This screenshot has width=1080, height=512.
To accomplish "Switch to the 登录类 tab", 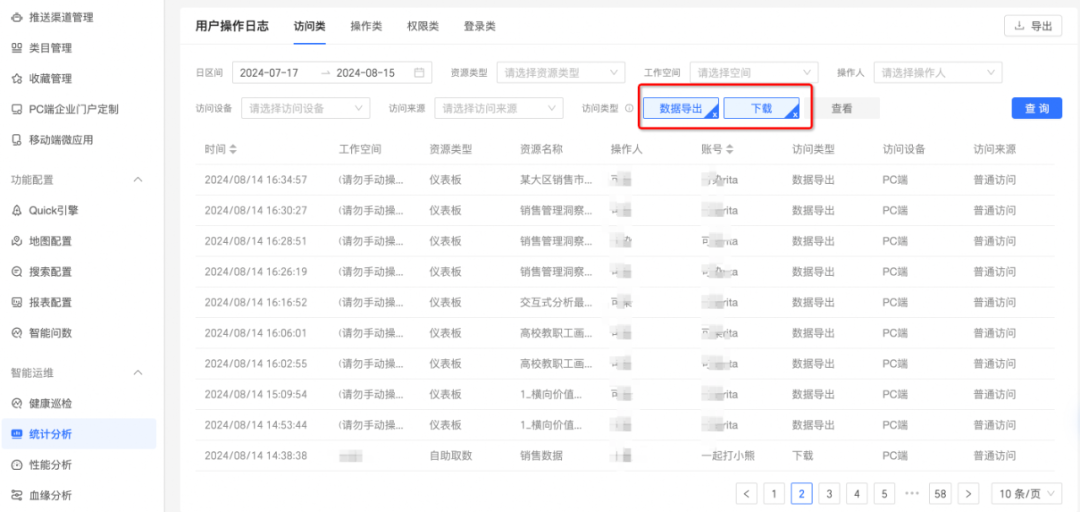I will (479, 26).
